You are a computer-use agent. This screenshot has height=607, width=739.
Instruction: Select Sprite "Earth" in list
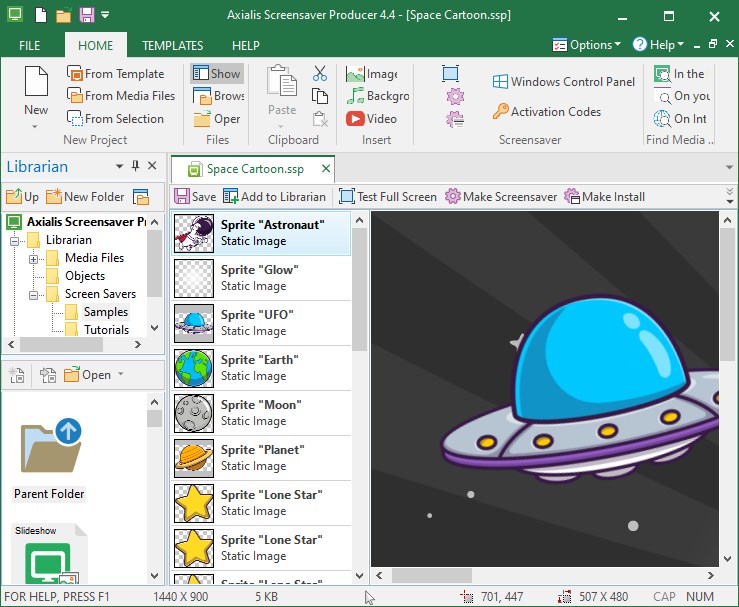(261, 368)
